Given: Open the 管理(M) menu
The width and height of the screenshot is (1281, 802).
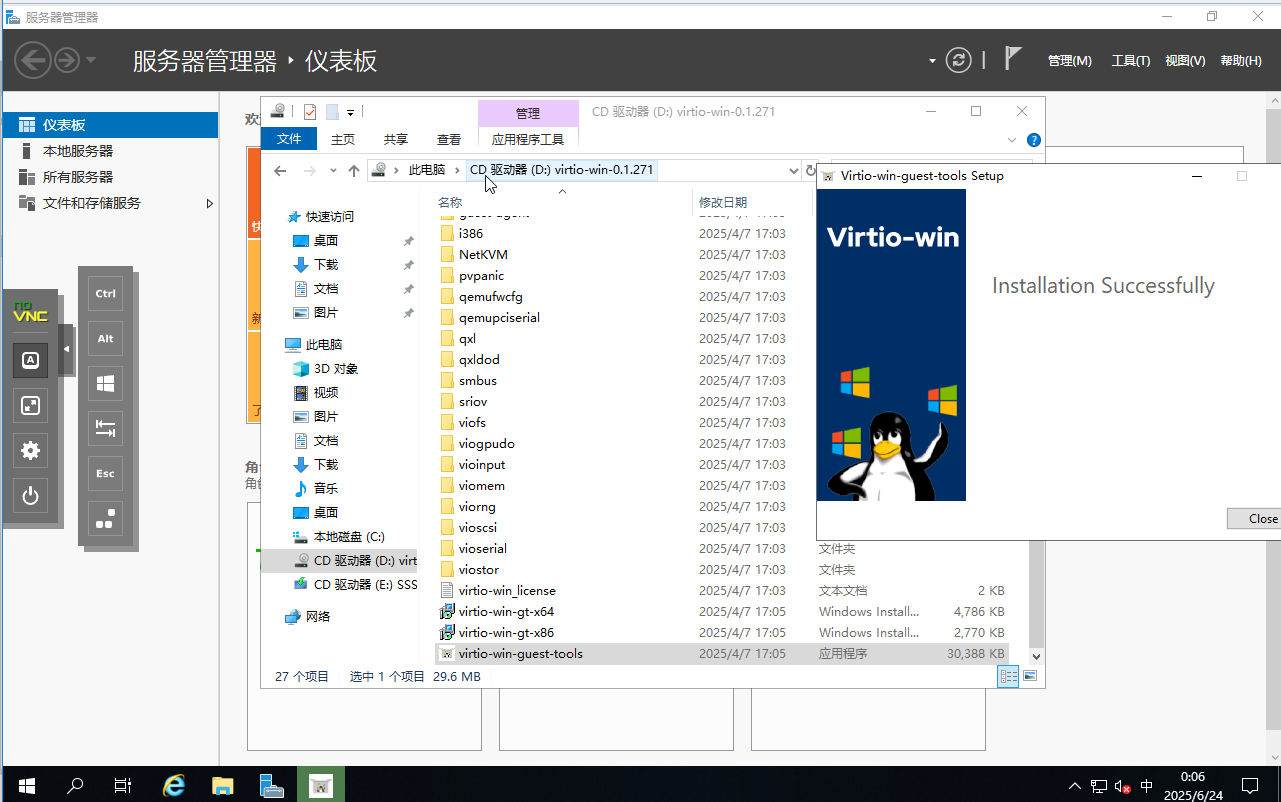Looking at the screenshot, I should 1069,61.
